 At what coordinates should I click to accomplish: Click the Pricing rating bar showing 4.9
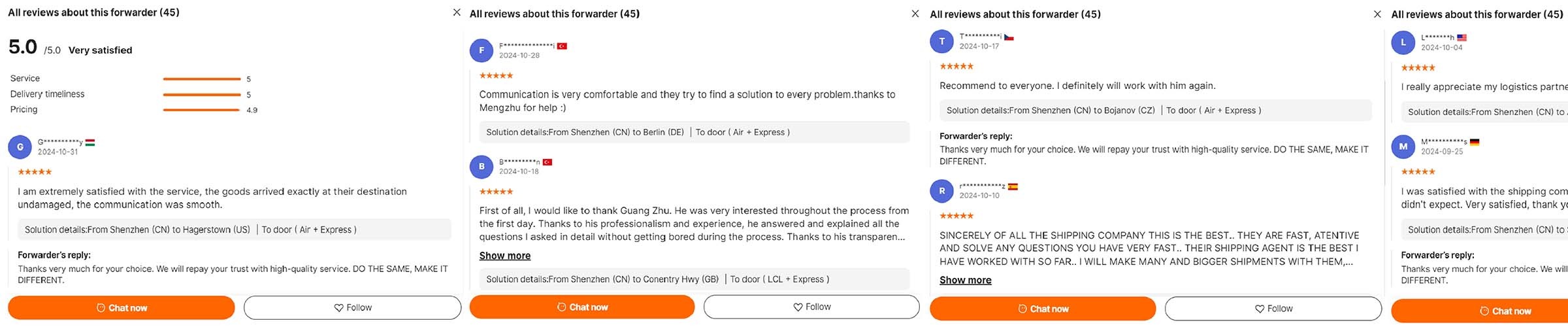tap(202, 110)
